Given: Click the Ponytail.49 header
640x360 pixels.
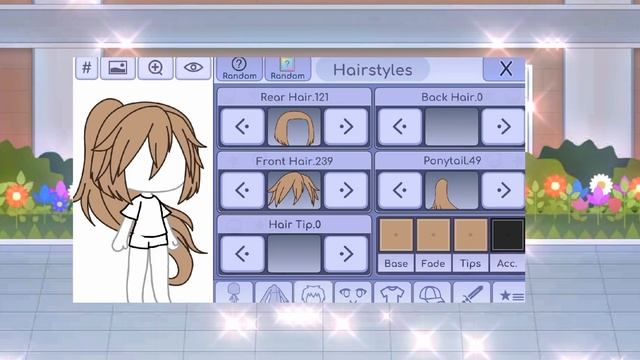Looking at the screenshot, I should coord(451,161).
